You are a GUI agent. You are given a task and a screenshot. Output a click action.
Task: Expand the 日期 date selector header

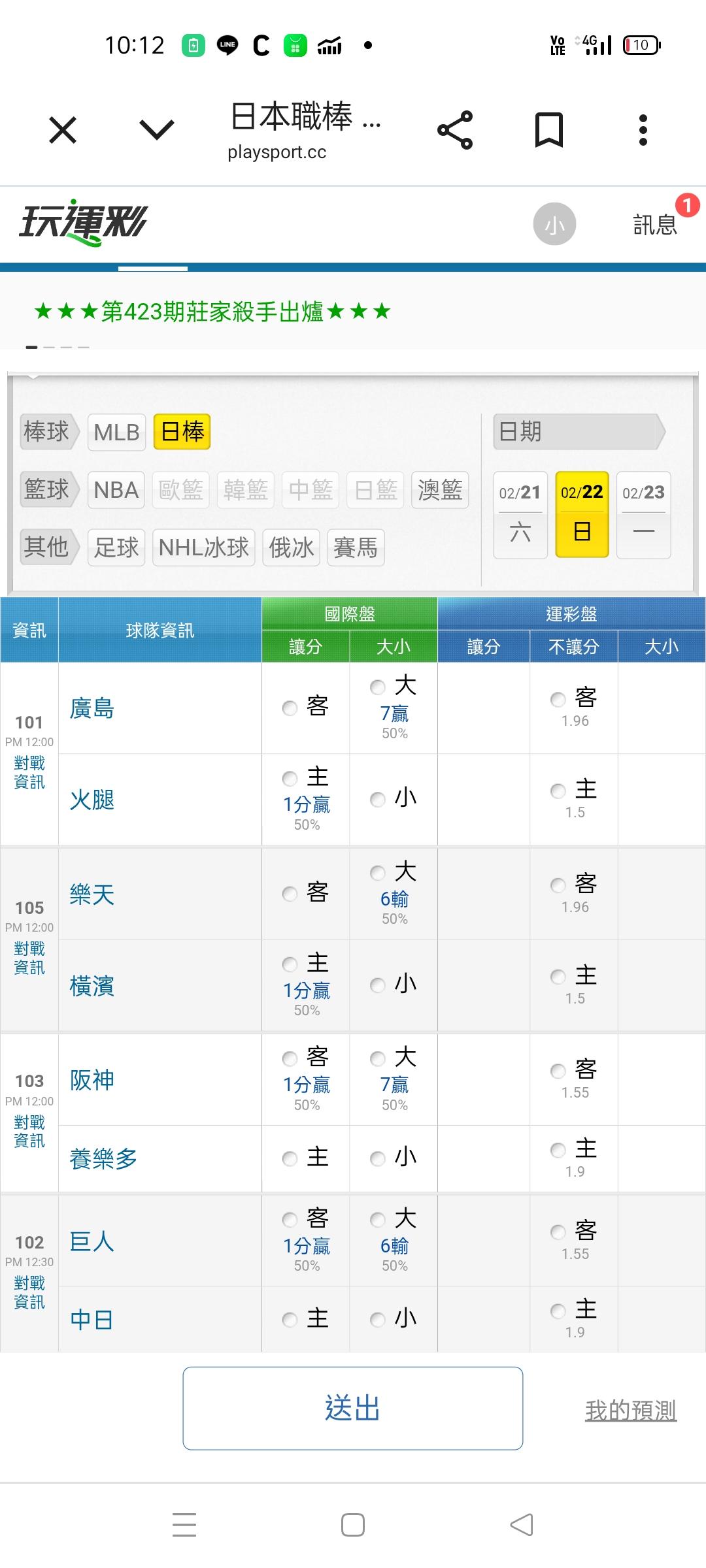coord(579,432)
